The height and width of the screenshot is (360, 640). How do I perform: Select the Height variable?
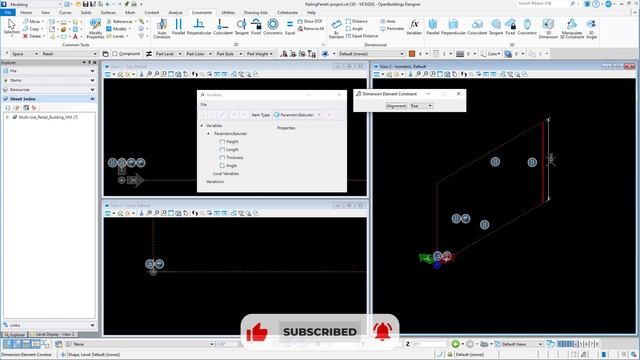pos(232,142)
